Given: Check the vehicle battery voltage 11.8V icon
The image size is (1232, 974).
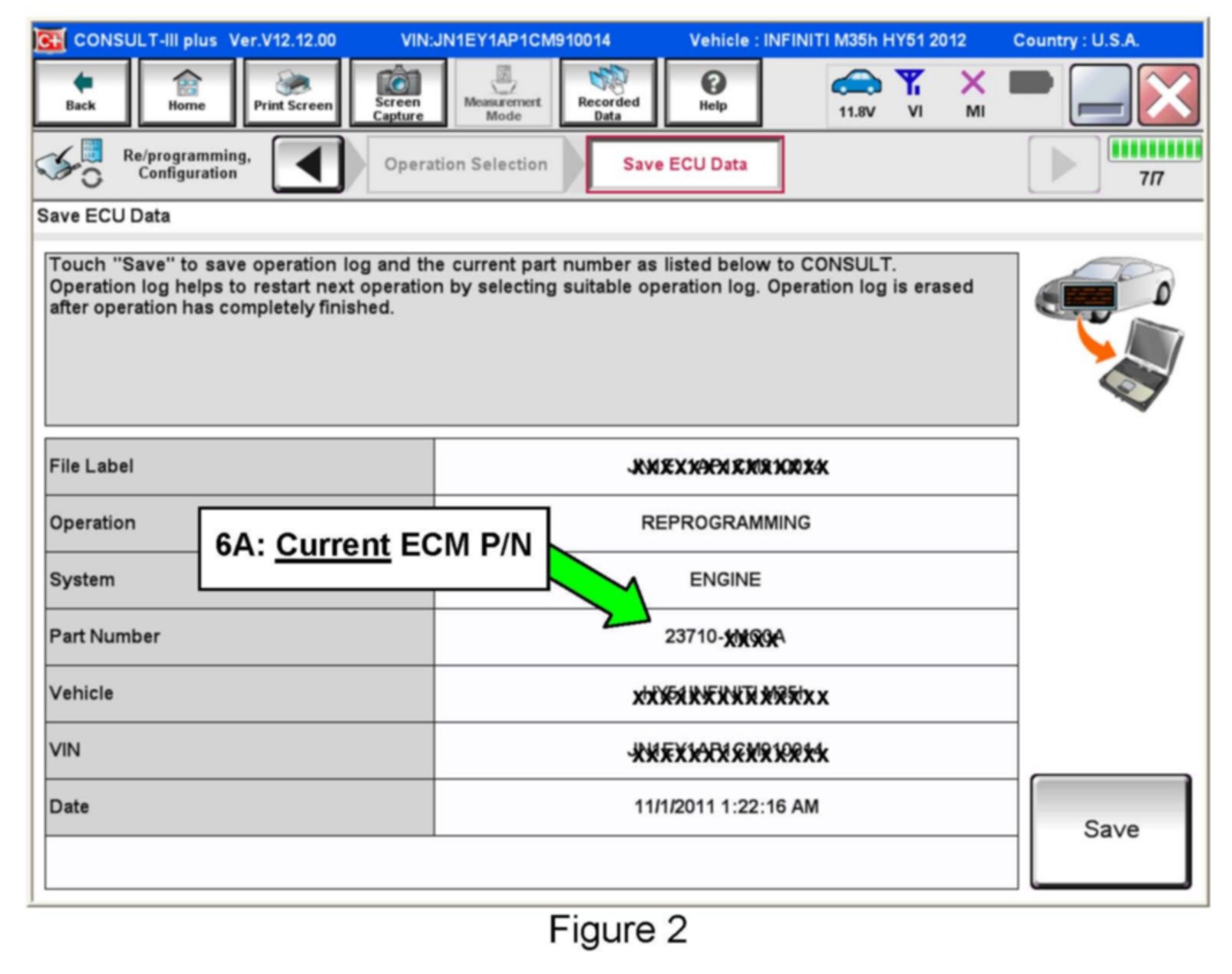Looking at the screenshot, I should point(857,92).
